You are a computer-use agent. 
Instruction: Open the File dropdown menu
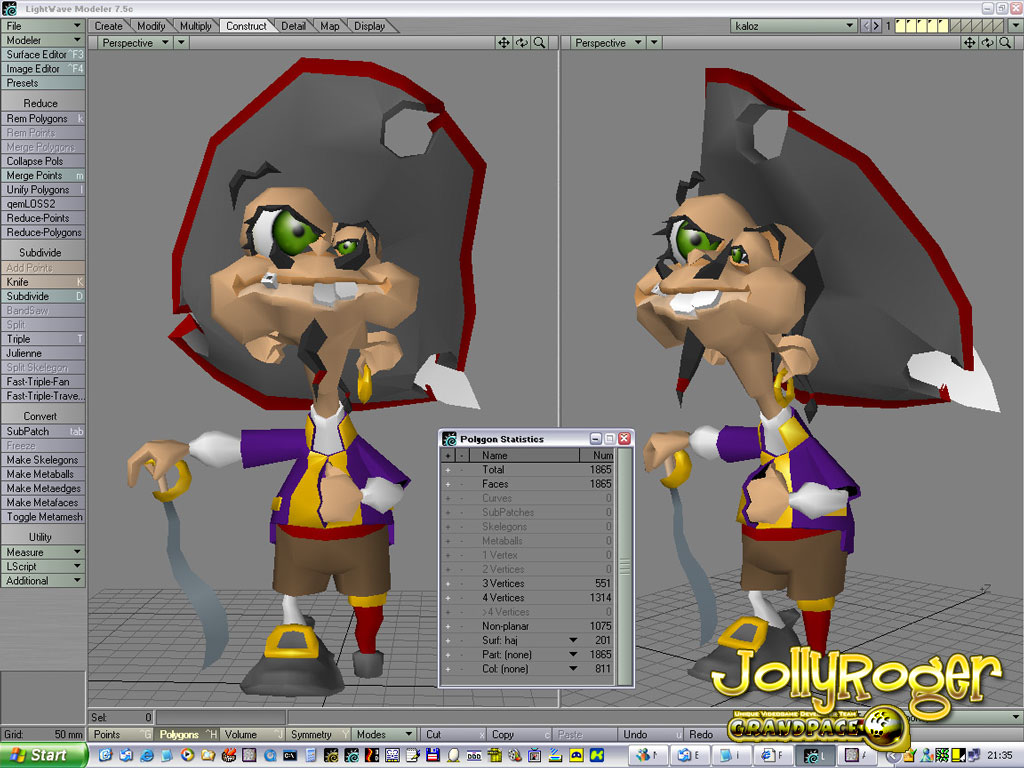pos(43,26)
